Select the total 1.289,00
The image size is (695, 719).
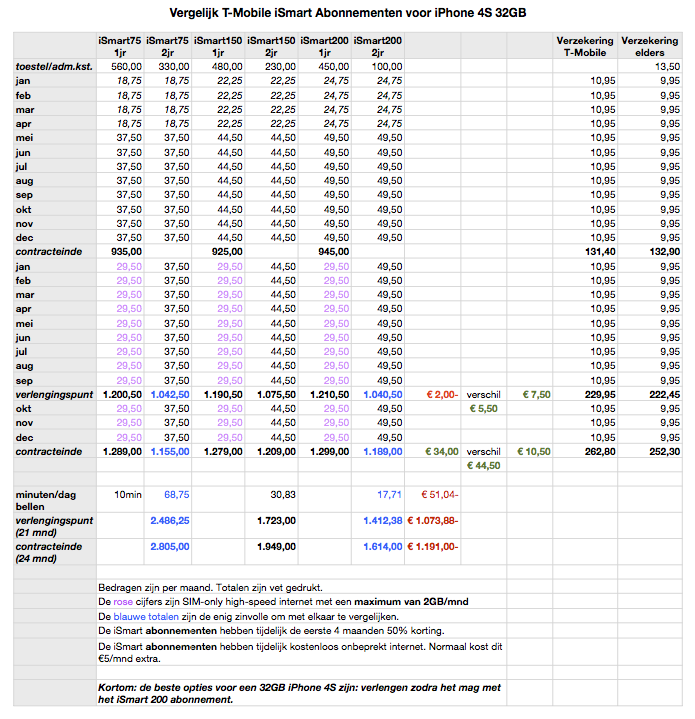pos(122,452)
